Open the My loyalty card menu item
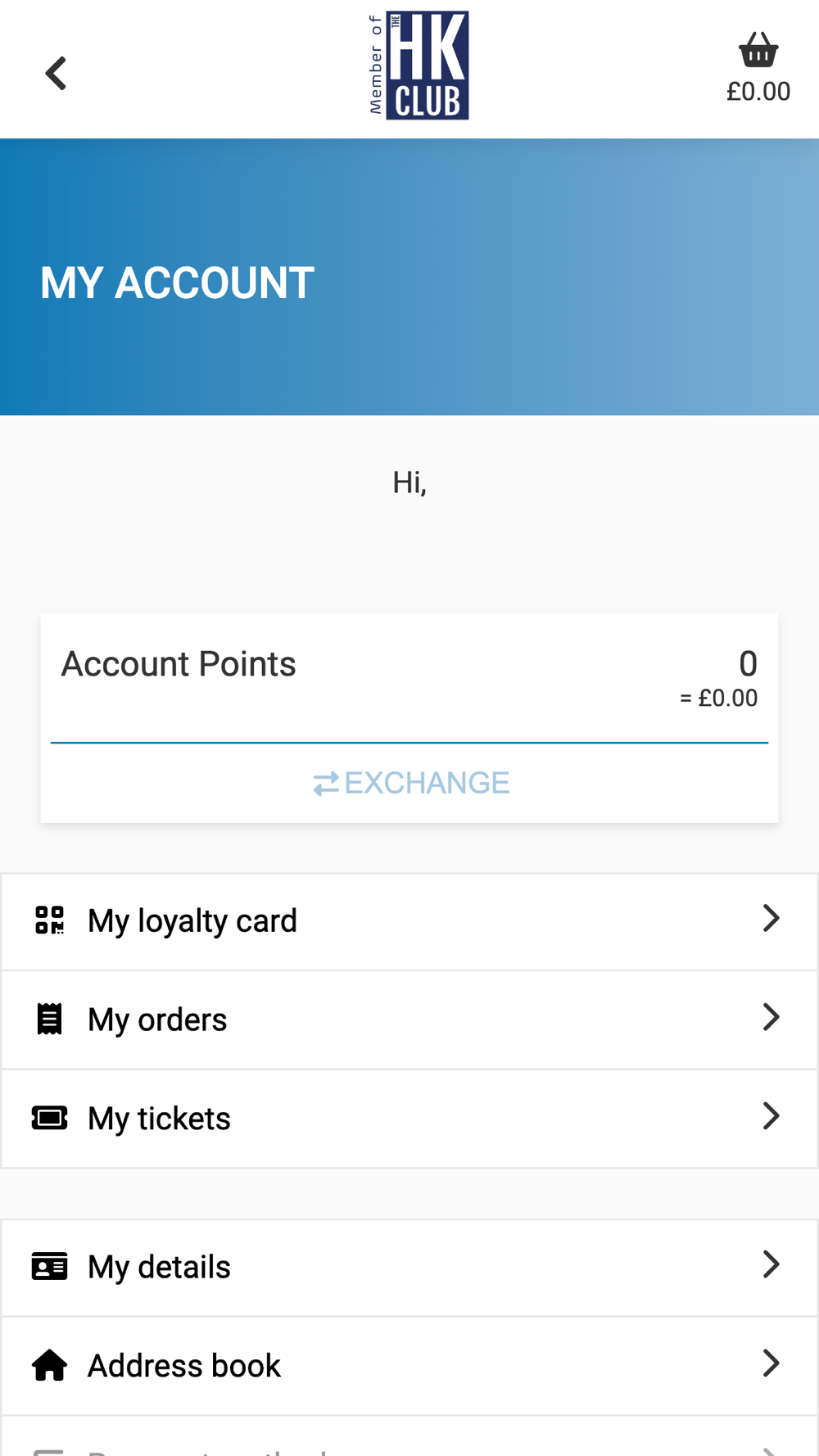 [192, 921]
